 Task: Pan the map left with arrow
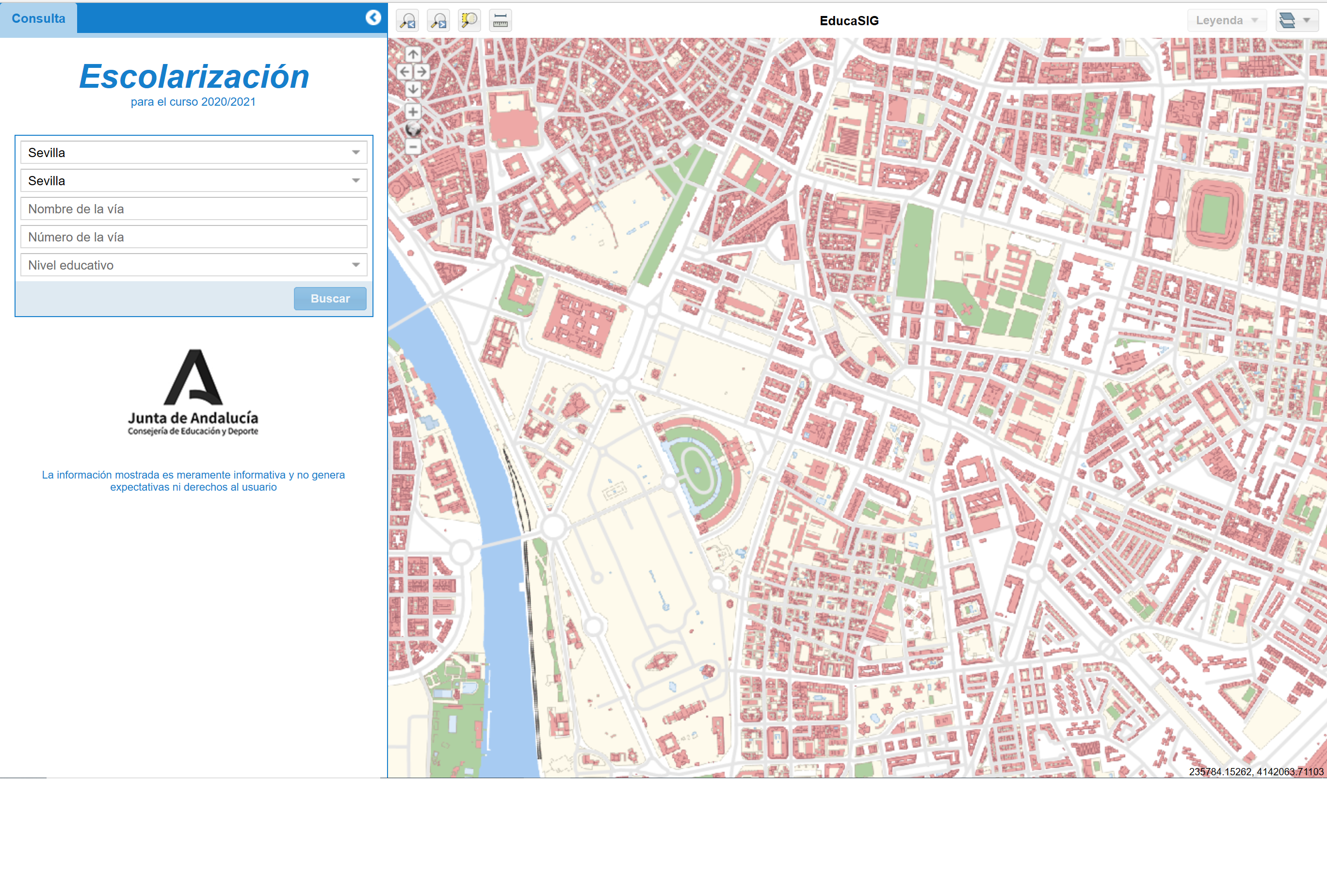[405, 72]
